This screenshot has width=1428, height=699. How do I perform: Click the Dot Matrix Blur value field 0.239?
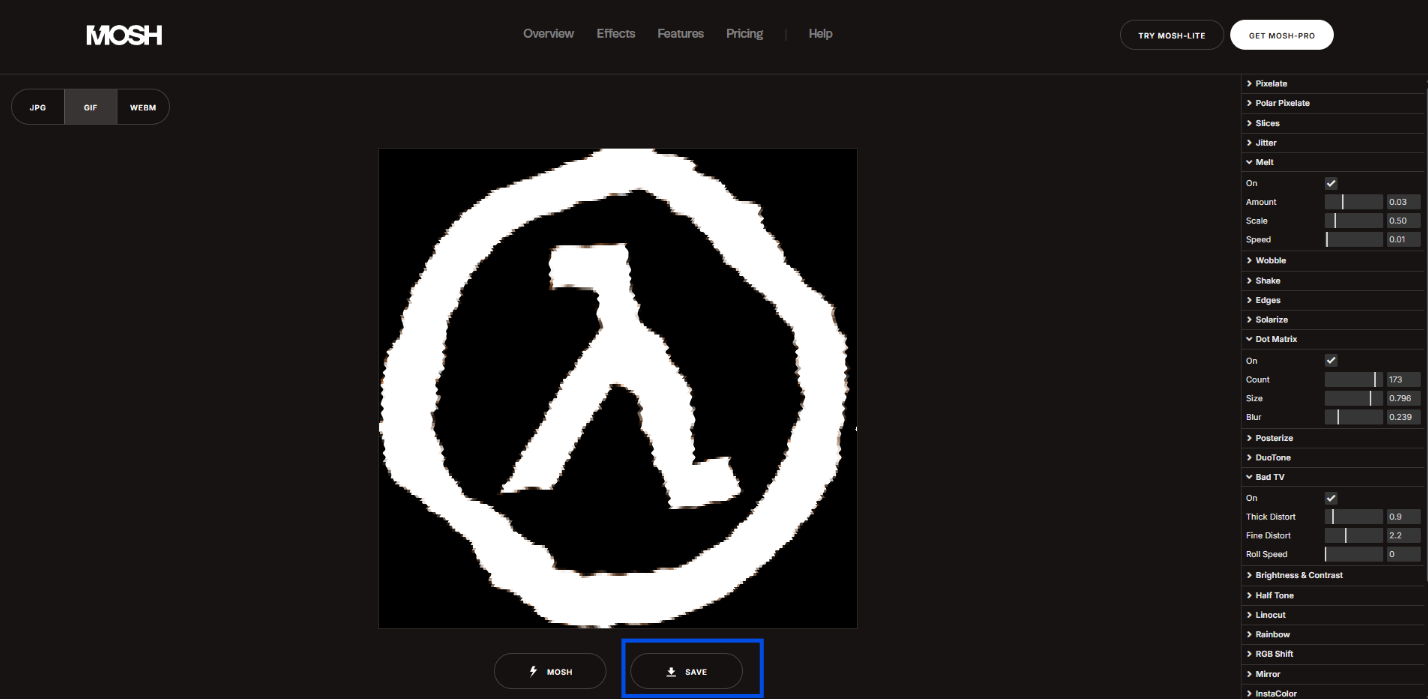click(1403, 417)
